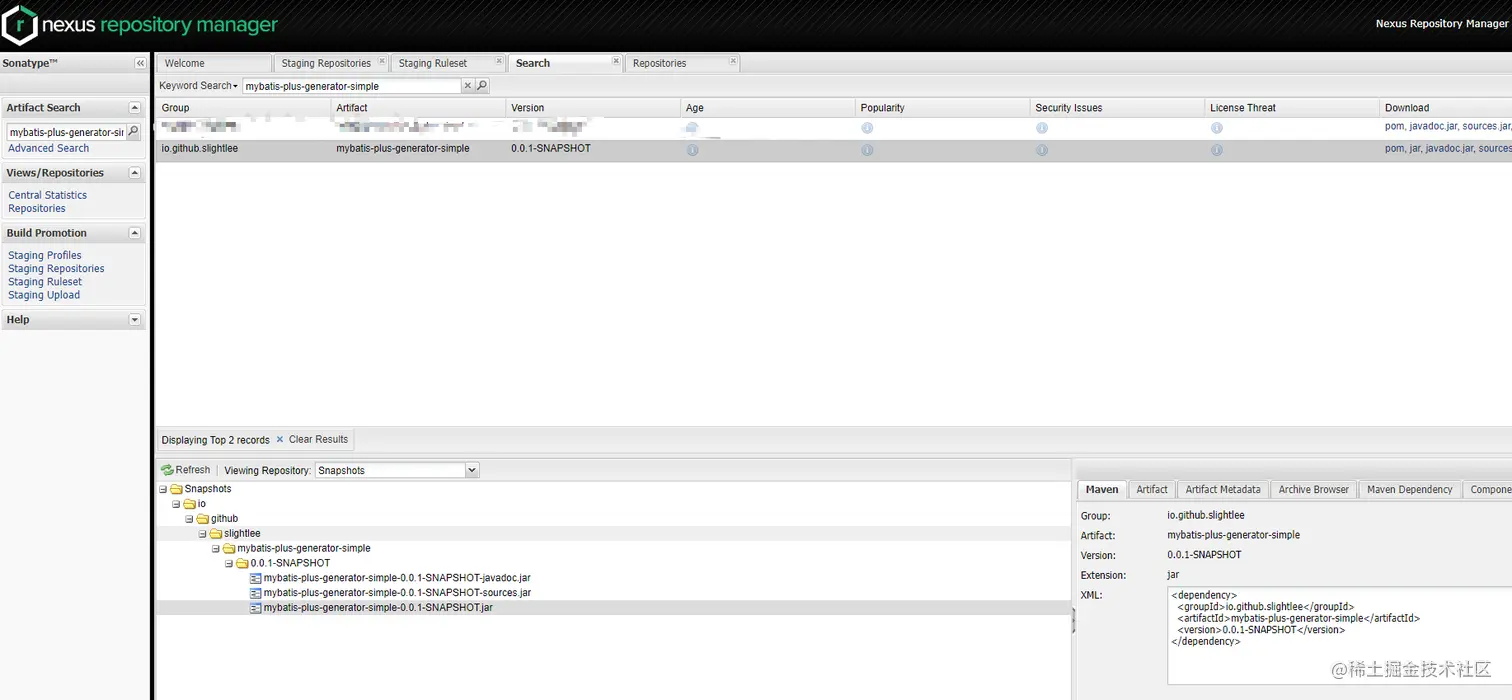Collapse the Build Promotion sidebar panel

pyautogui.click(x=135, y=233)
